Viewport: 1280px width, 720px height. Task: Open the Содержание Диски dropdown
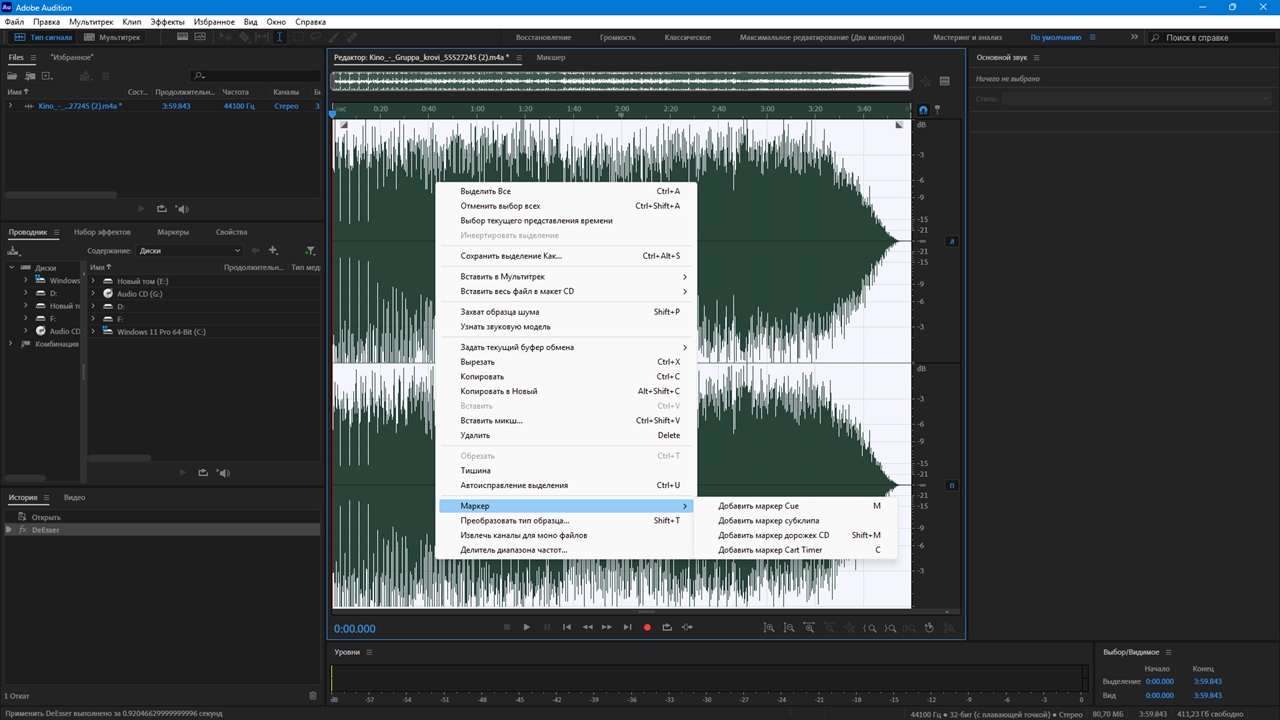190,250
